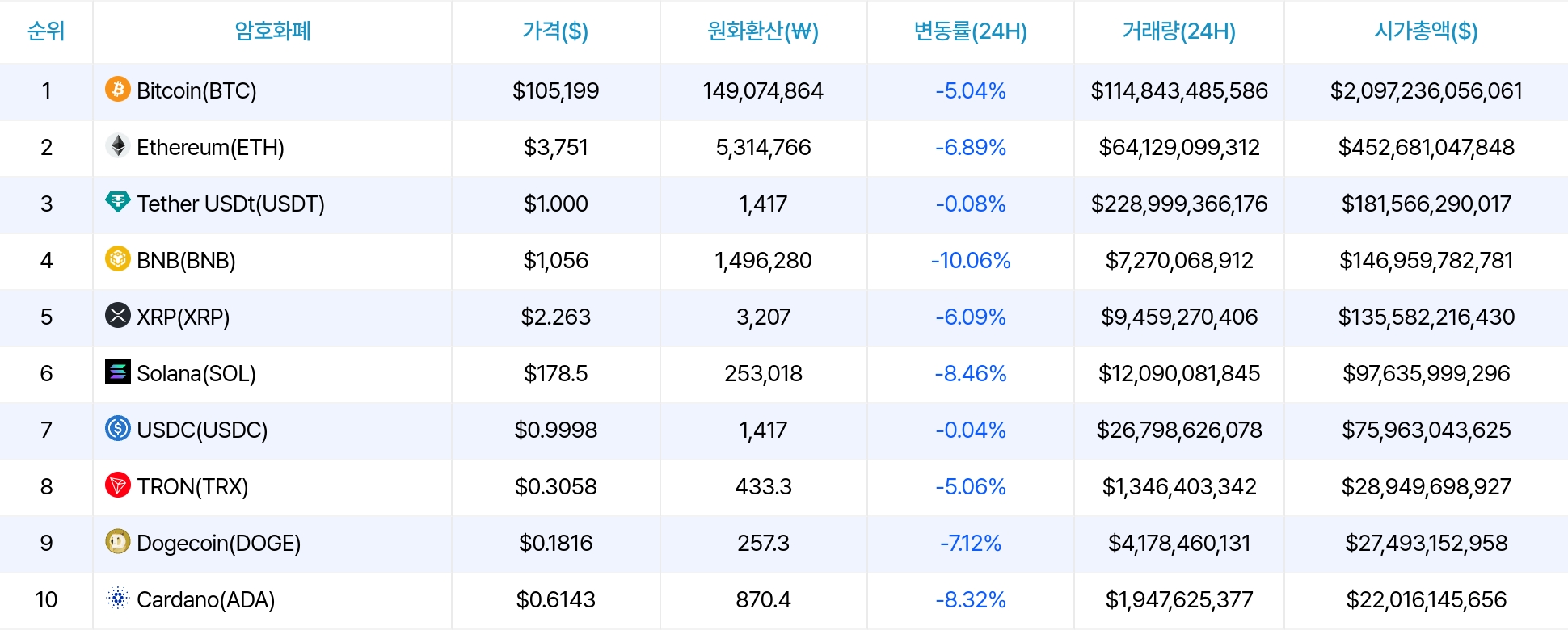This screenshot has height=630, width=1568.
Task: Click BNB's -10.06% change value
Action: 970,260
